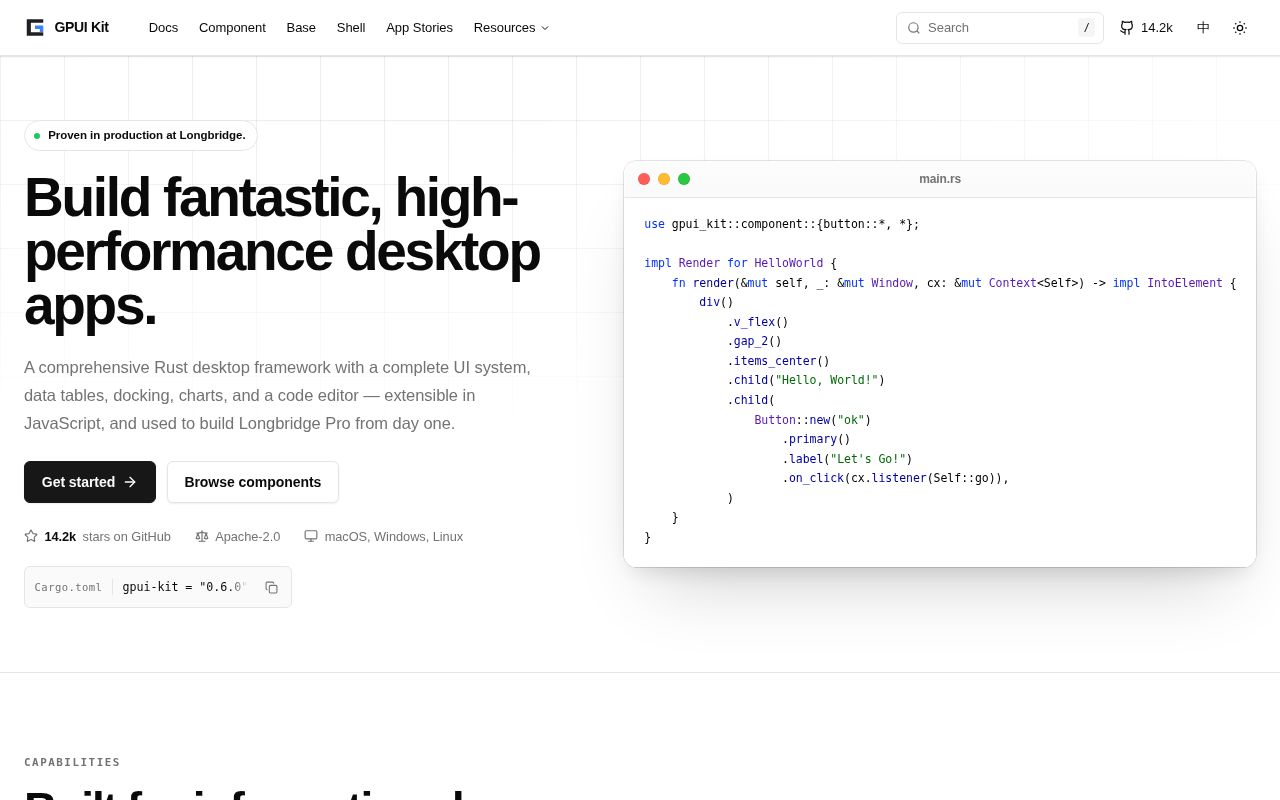Click the Get started button
The width and height of the screenshot is (1280, 800).
[x=90, y=482]
